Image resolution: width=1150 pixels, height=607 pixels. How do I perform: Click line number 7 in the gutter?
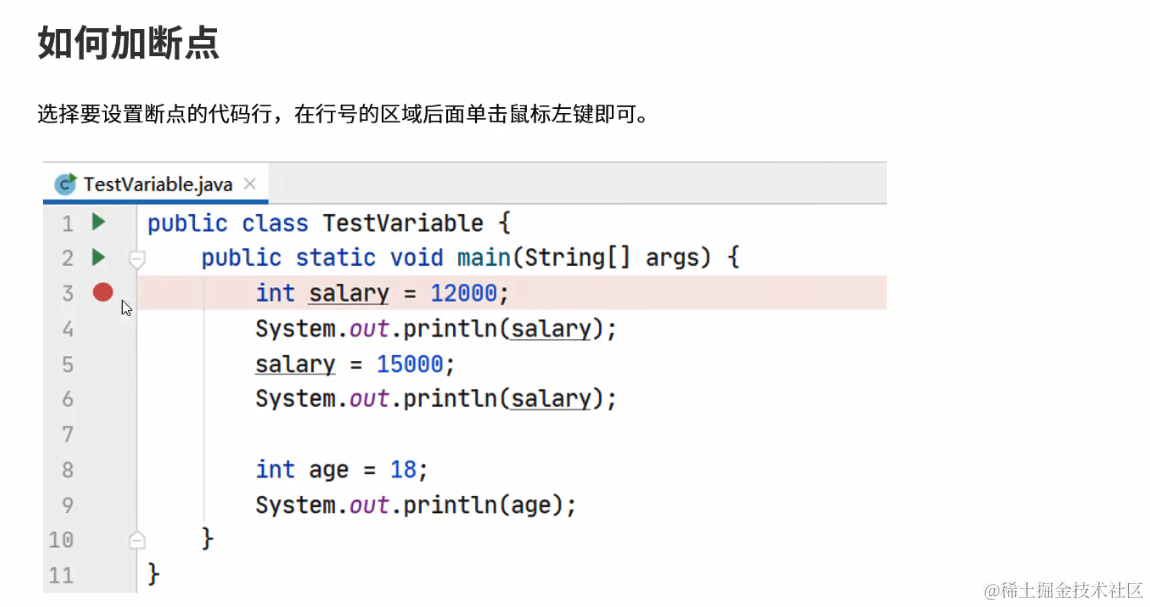[x=67, y=435]
